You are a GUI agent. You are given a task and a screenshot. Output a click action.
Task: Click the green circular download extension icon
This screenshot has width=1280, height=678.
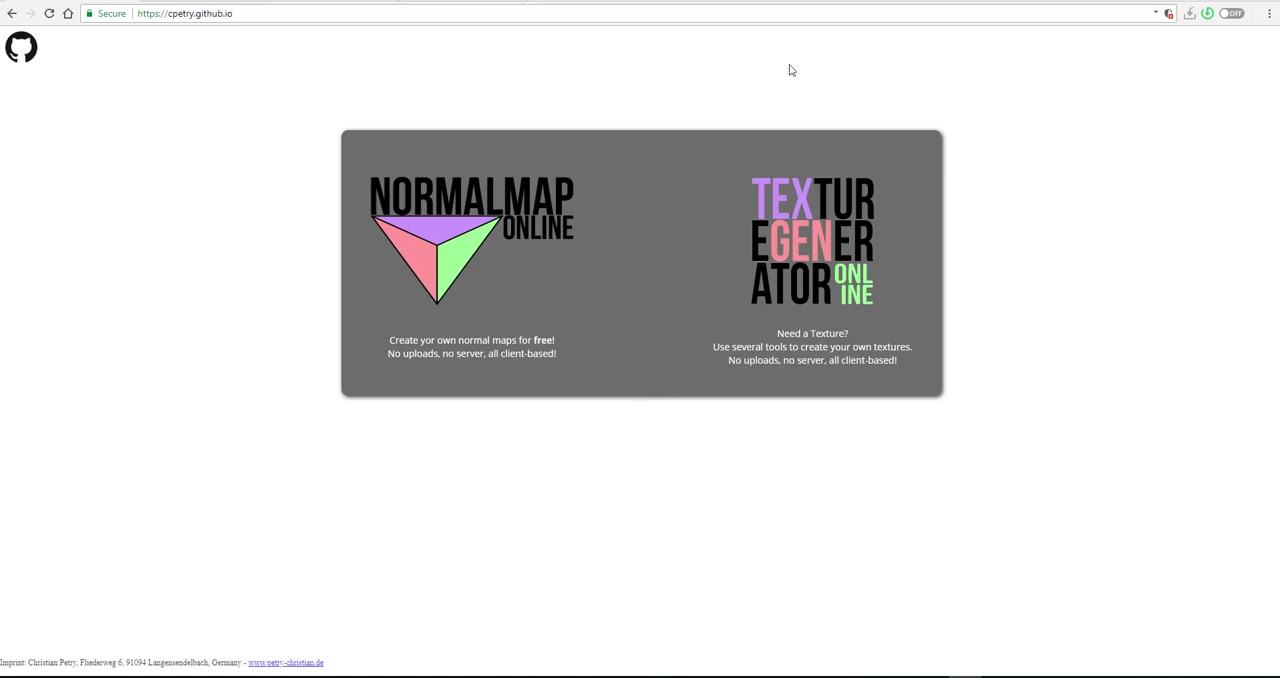point(1207,13)
